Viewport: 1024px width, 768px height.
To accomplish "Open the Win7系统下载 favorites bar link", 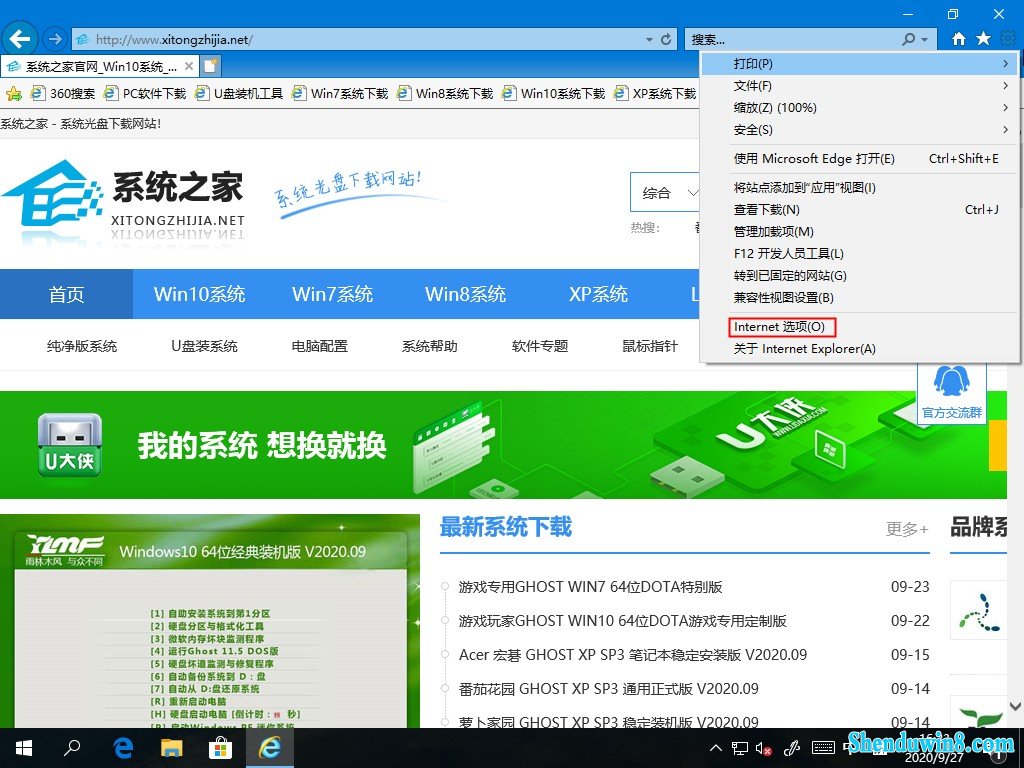I will point(340,93).
